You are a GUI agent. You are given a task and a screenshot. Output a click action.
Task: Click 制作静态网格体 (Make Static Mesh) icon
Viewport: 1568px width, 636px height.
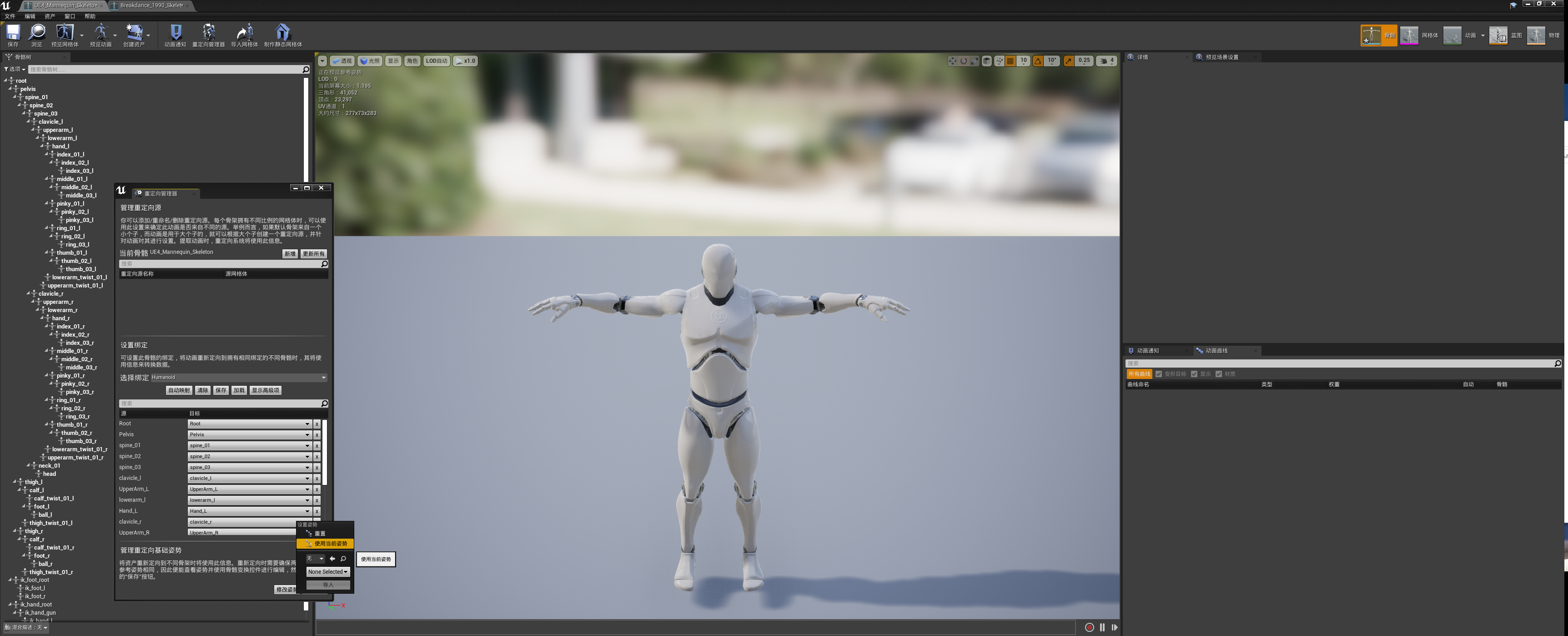point(282,32)
